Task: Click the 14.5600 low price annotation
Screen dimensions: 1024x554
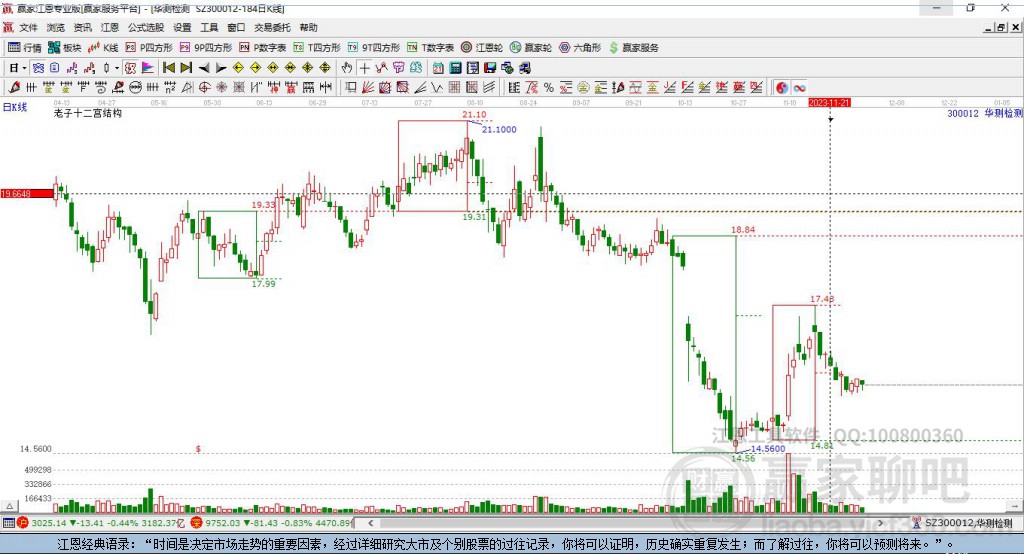Action: 768,448
